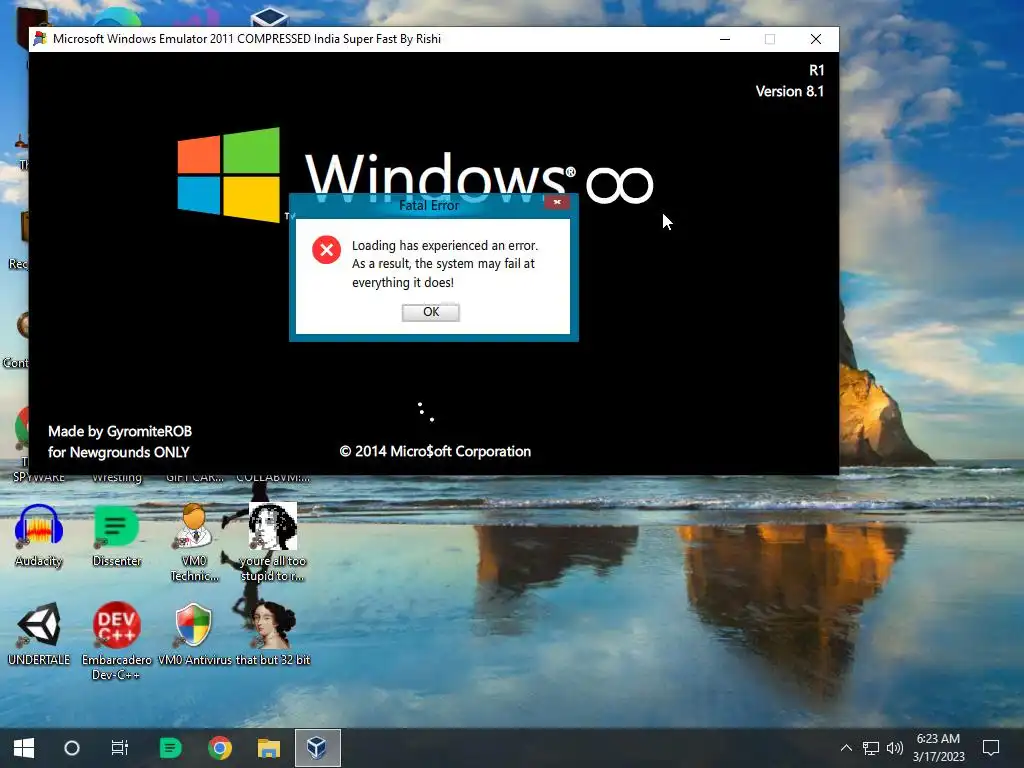
Task: Click 'for Newgrounds ONLY' text
Action: 118,453
